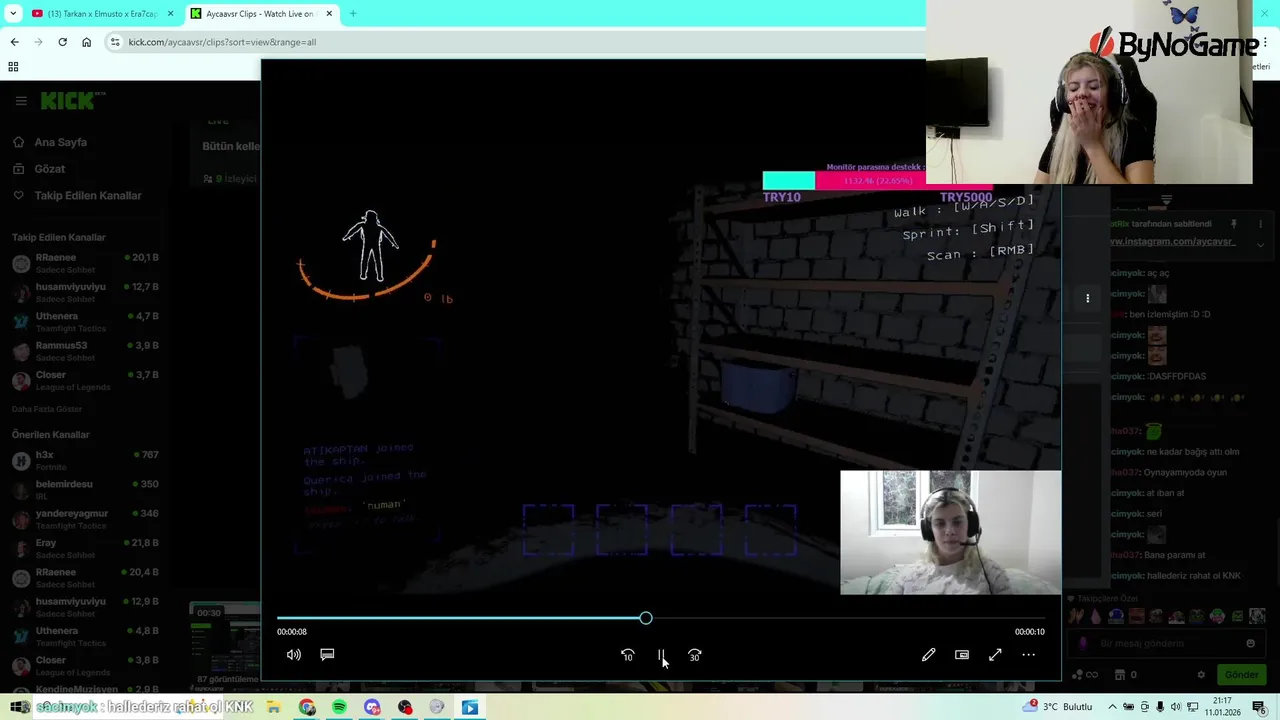Screen dimensions: 1280x720
Task: Open the Rammus53 channel
Action: [x=85, y=351]
